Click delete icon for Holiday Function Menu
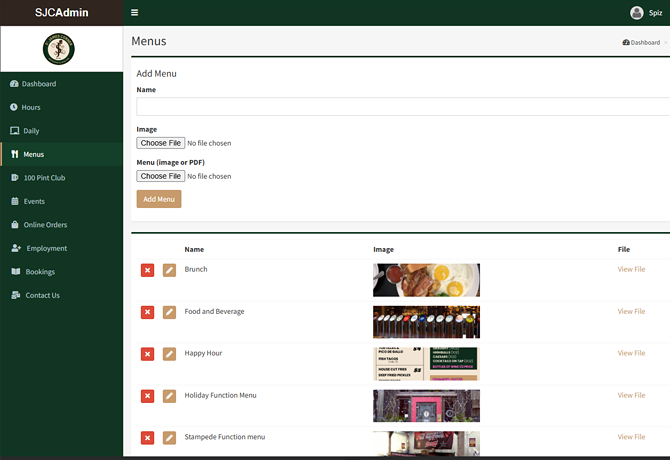 click(x=148, y=396)
